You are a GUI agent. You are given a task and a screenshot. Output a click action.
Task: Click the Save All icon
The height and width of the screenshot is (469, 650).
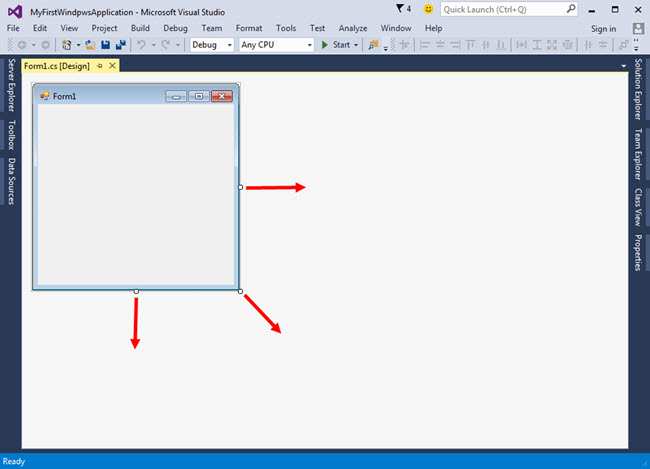(x=121, y=45)
